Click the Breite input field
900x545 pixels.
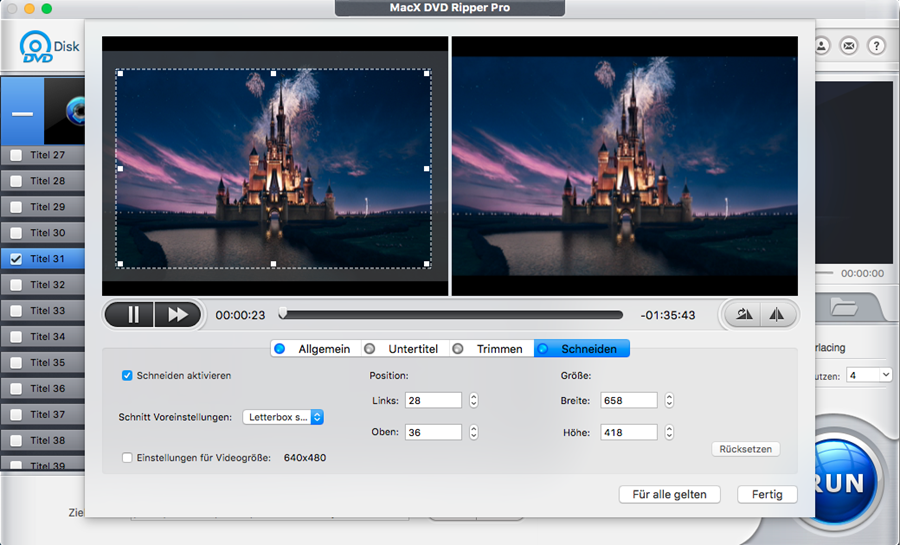629,400
